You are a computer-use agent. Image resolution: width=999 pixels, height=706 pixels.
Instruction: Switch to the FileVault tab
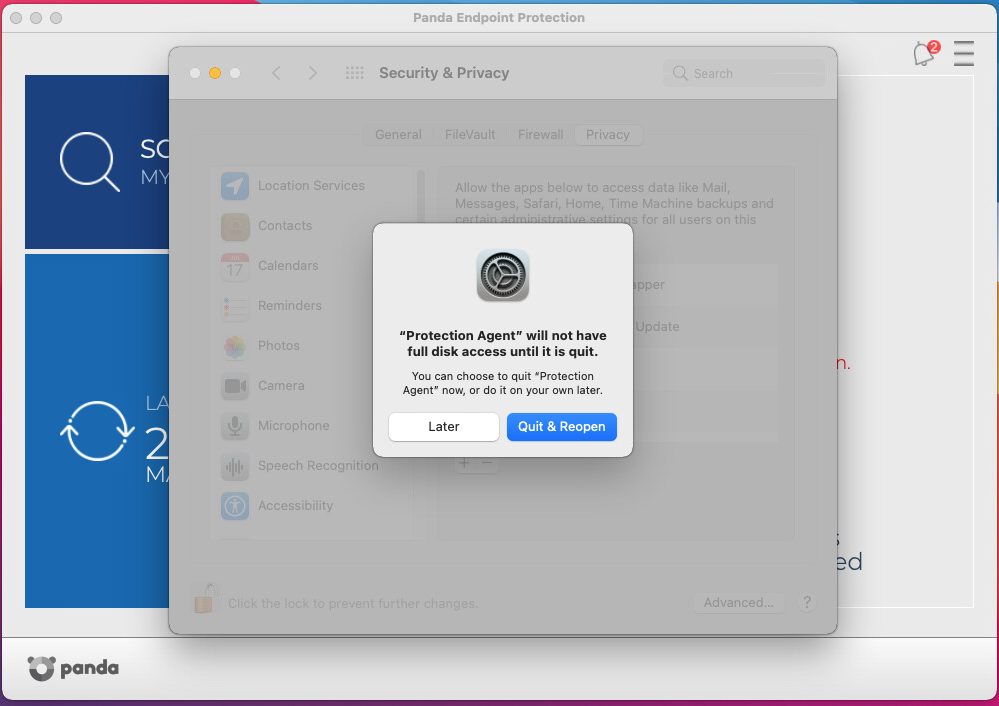click(470, 134)
